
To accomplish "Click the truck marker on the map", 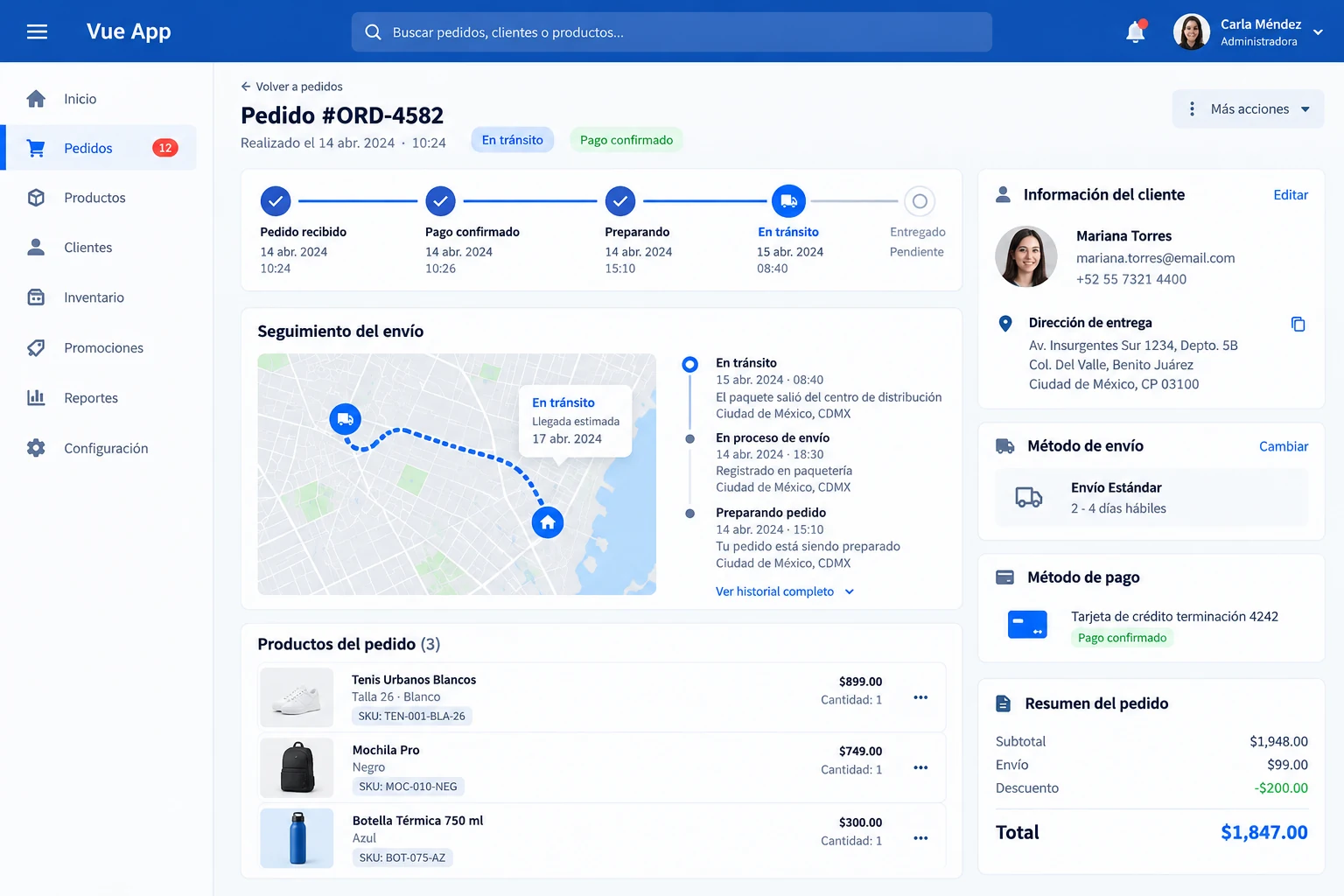I will pyautogui.click(x=346, y=419).
